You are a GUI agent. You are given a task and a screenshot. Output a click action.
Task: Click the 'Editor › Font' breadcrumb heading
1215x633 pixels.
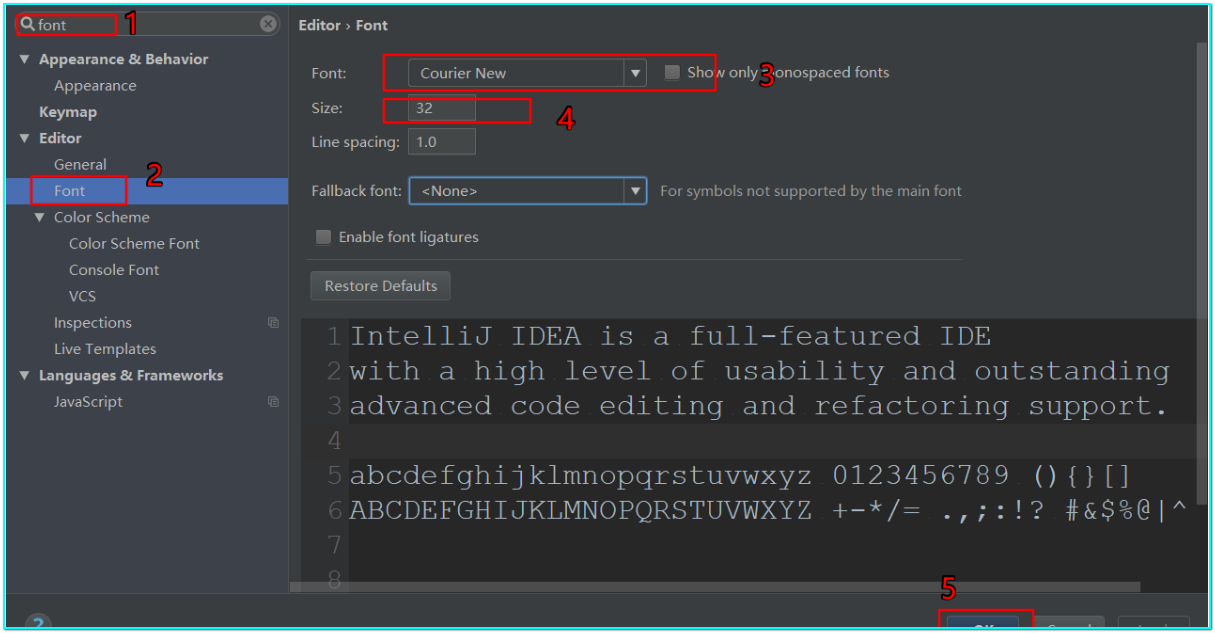(x=343, y=25)
